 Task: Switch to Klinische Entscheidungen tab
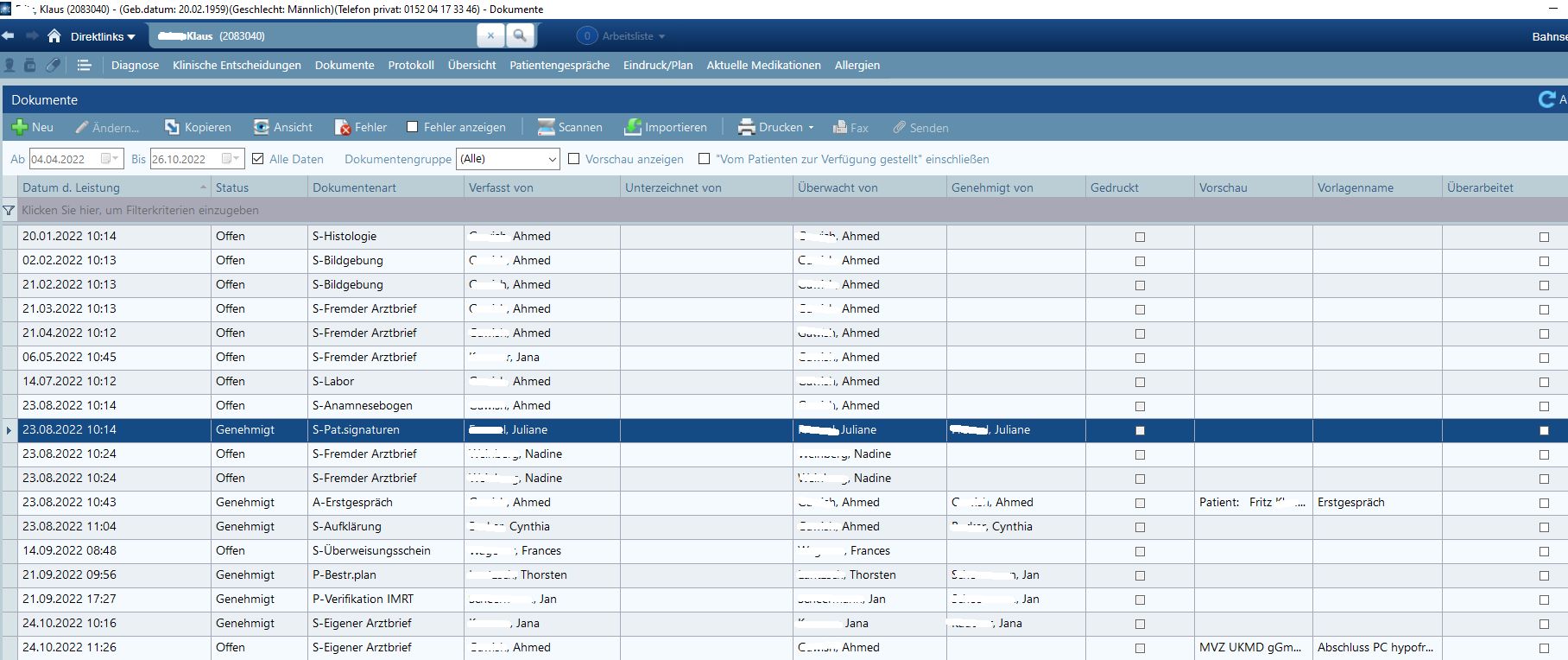237,65
